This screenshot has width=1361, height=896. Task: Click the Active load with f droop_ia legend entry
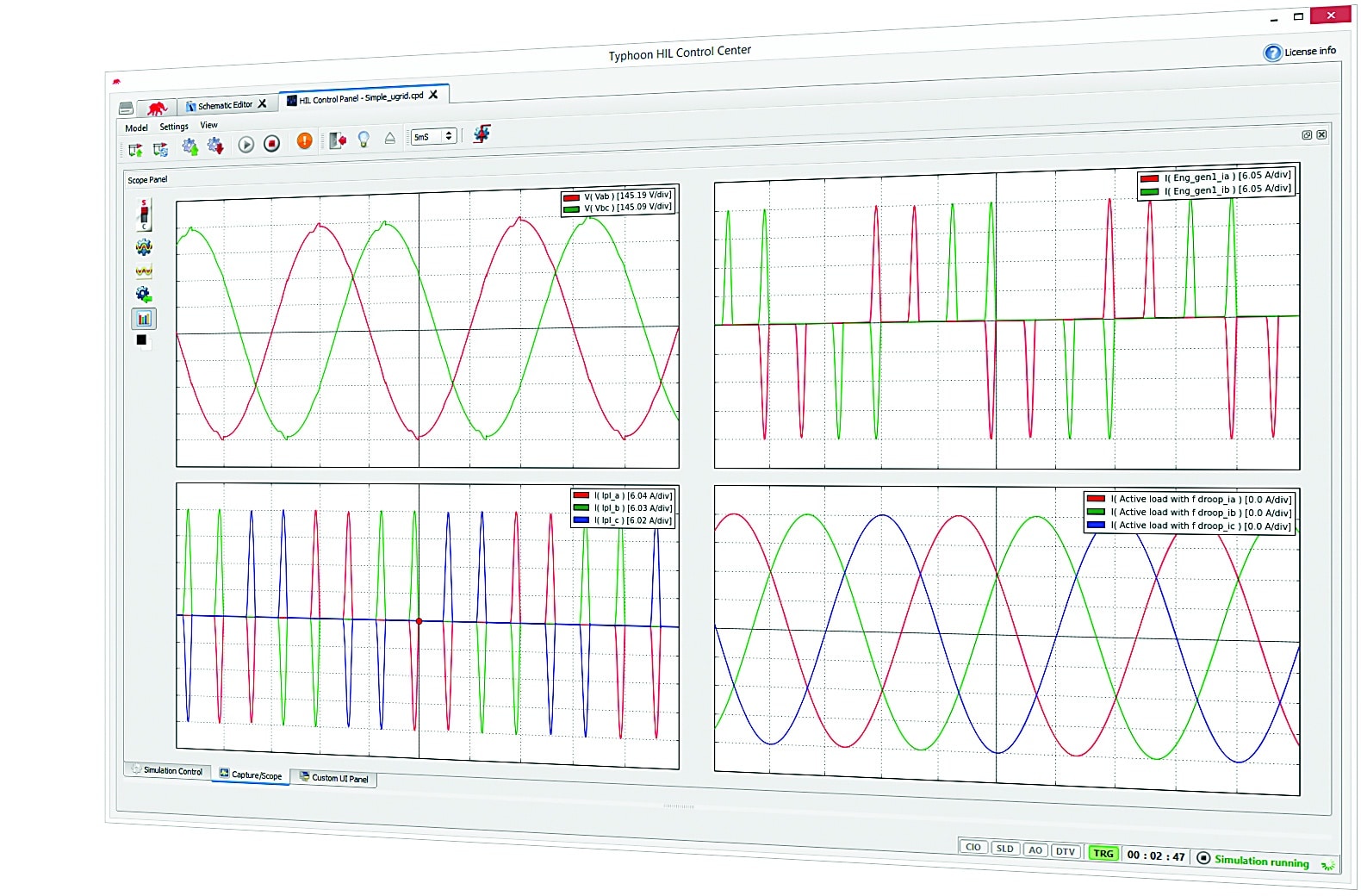point(1190,499)
